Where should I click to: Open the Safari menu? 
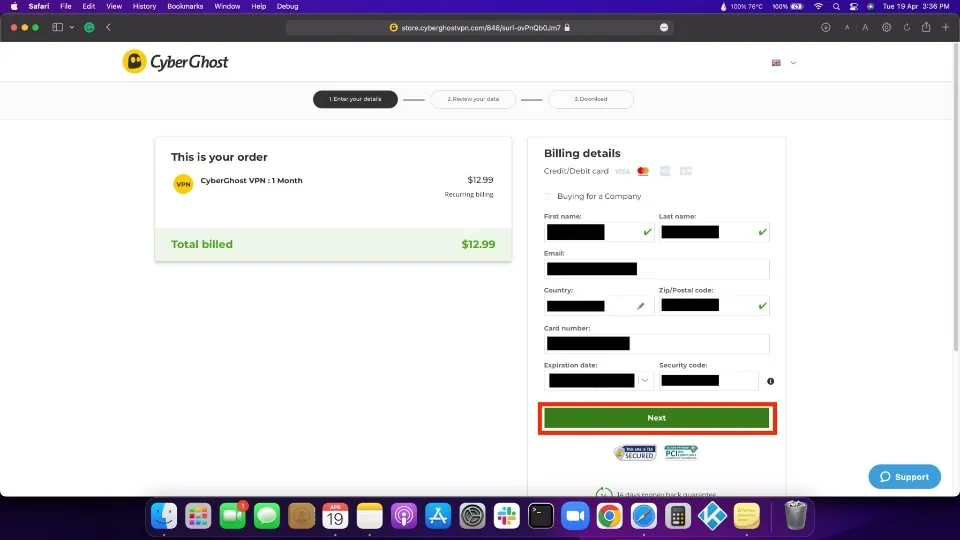tap(39, 6)
